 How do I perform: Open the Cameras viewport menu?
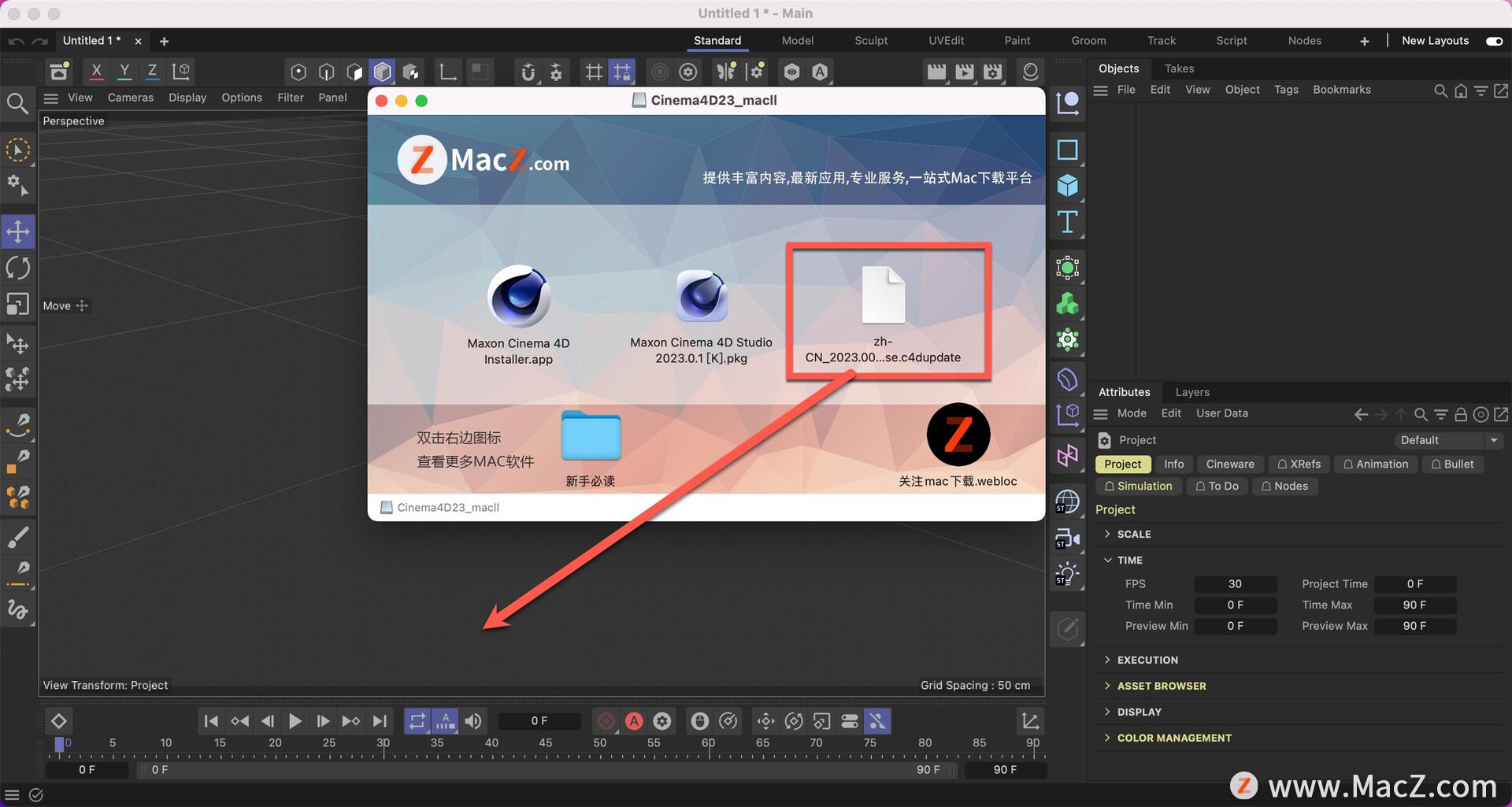pos(131,98)
